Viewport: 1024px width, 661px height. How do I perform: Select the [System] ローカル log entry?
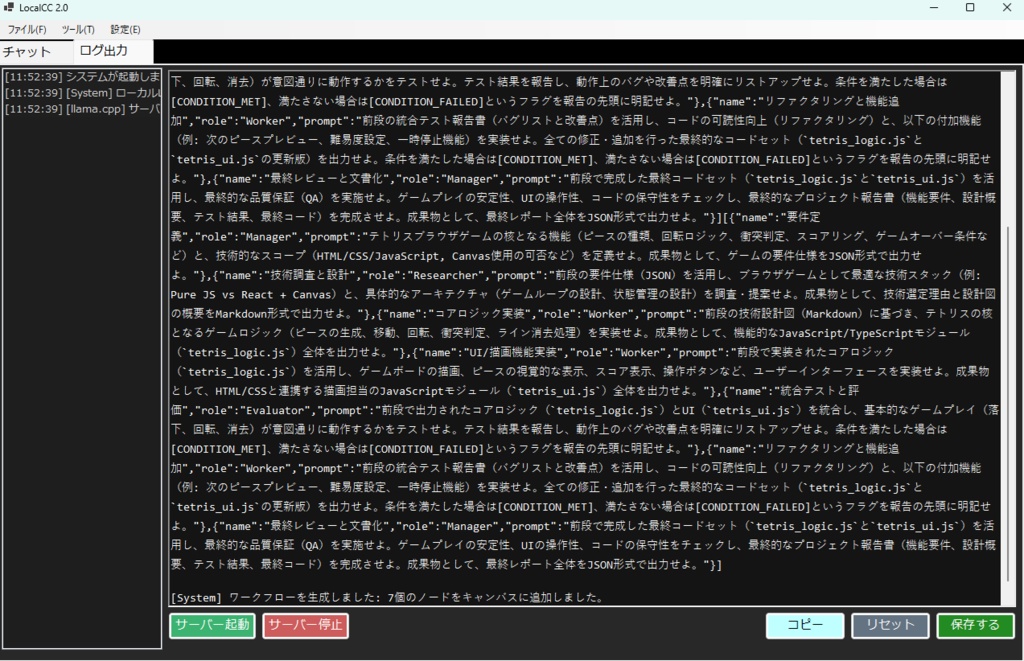pos(82,93)
